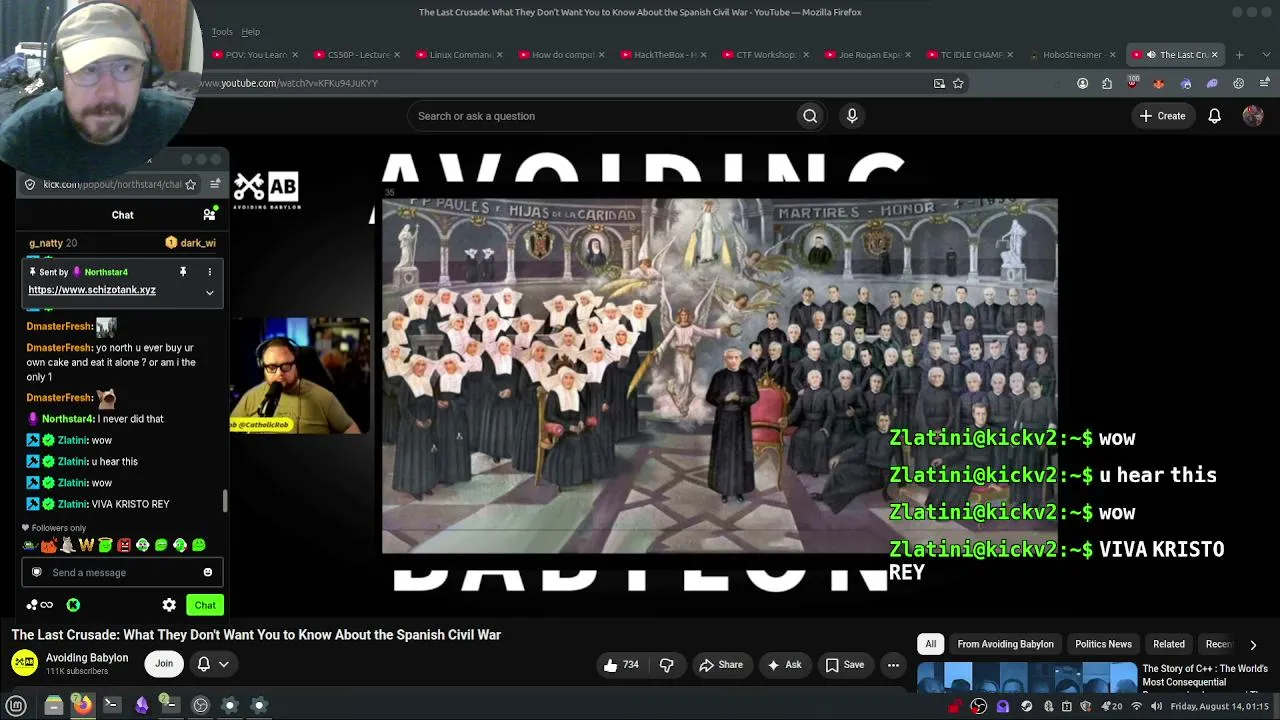This screenshot has height=720, width=1280.
Task: Mute the playing Last Crusade tab
Action: tap(1151, 55)
